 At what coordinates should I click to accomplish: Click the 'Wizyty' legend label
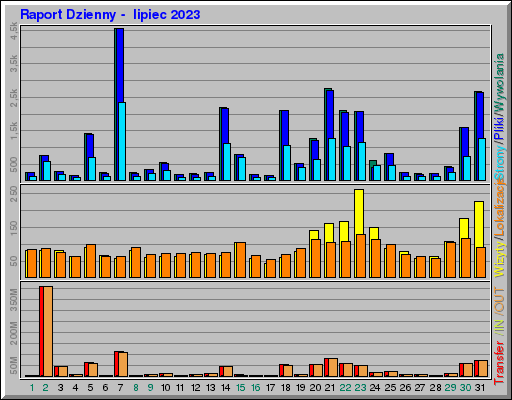click(x=499, y=258)
